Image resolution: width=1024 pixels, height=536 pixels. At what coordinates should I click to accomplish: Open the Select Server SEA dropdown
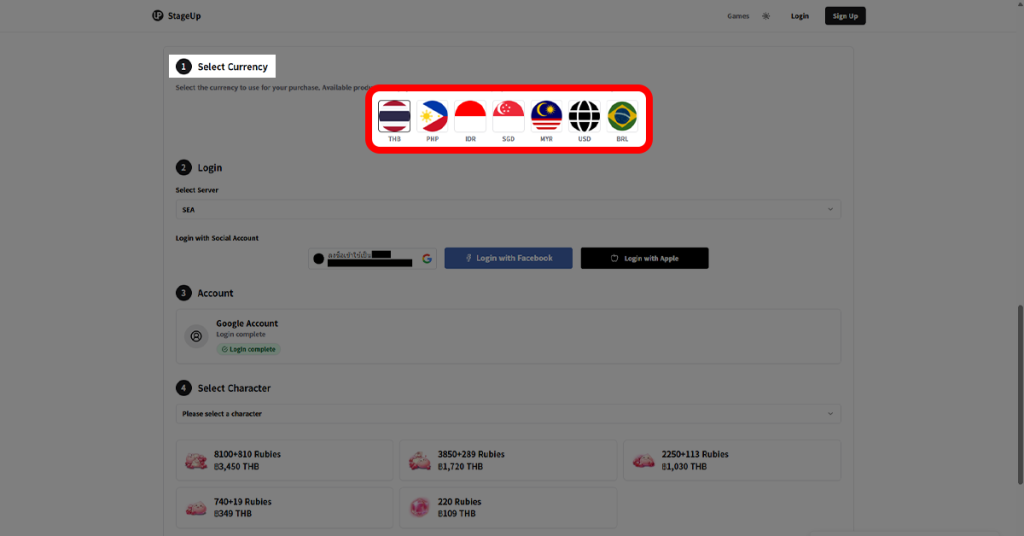(x=507, y=209)
